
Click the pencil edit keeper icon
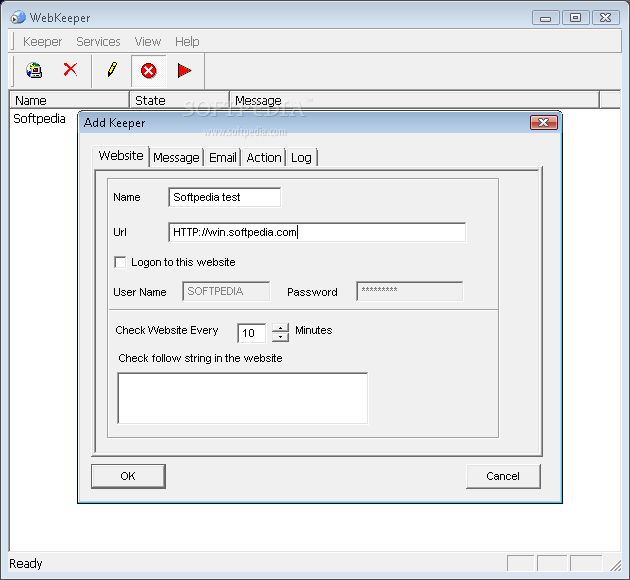[112, 69]
